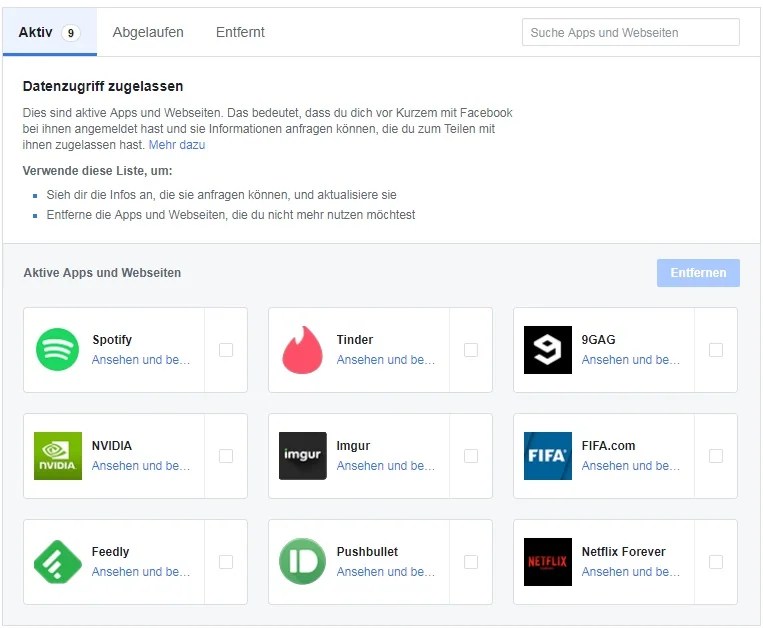The width and height of the screenshot is (763, 628).
Task: Open Tinder's Ansehen und bearbeiten link
Action: coord(385,359)
